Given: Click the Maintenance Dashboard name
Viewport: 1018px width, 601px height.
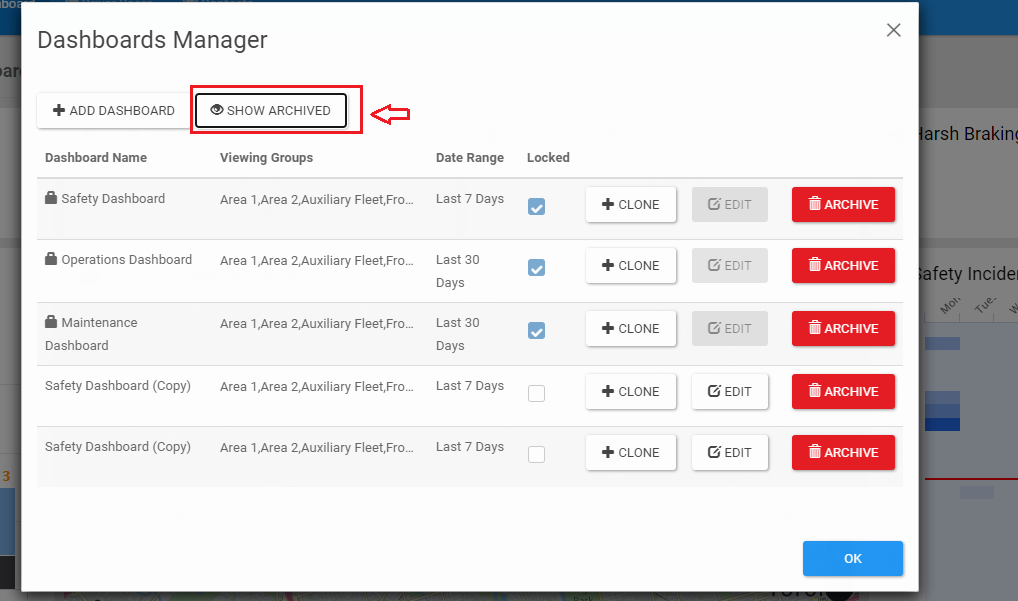Looking at the screenshot, I should [x=91, y=334].
